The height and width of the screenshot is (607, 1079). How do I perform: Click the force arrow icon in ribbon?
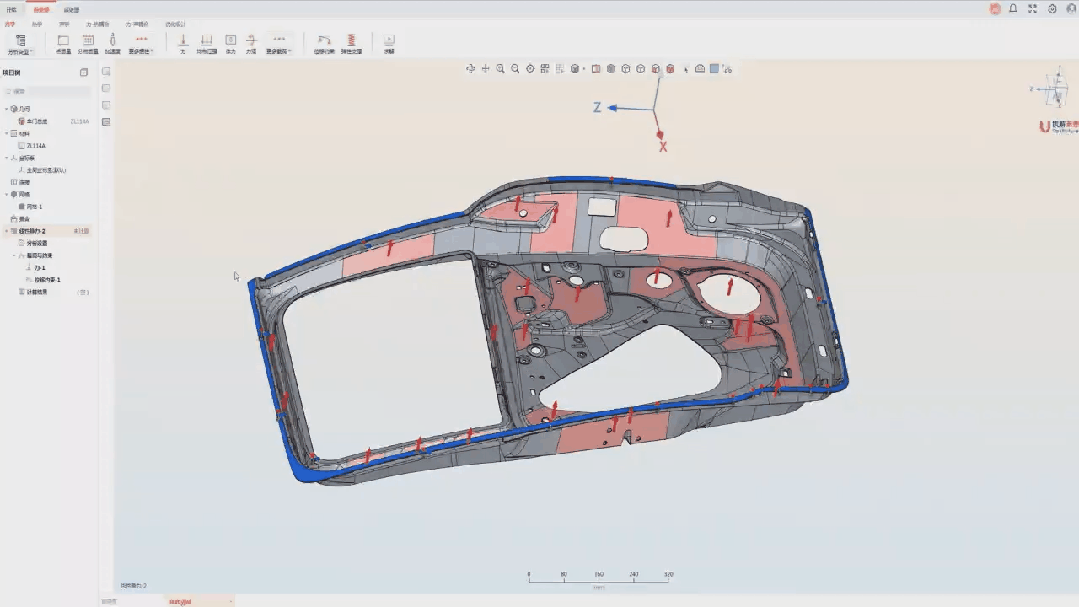pyautogui.click(x=182, y=41)
